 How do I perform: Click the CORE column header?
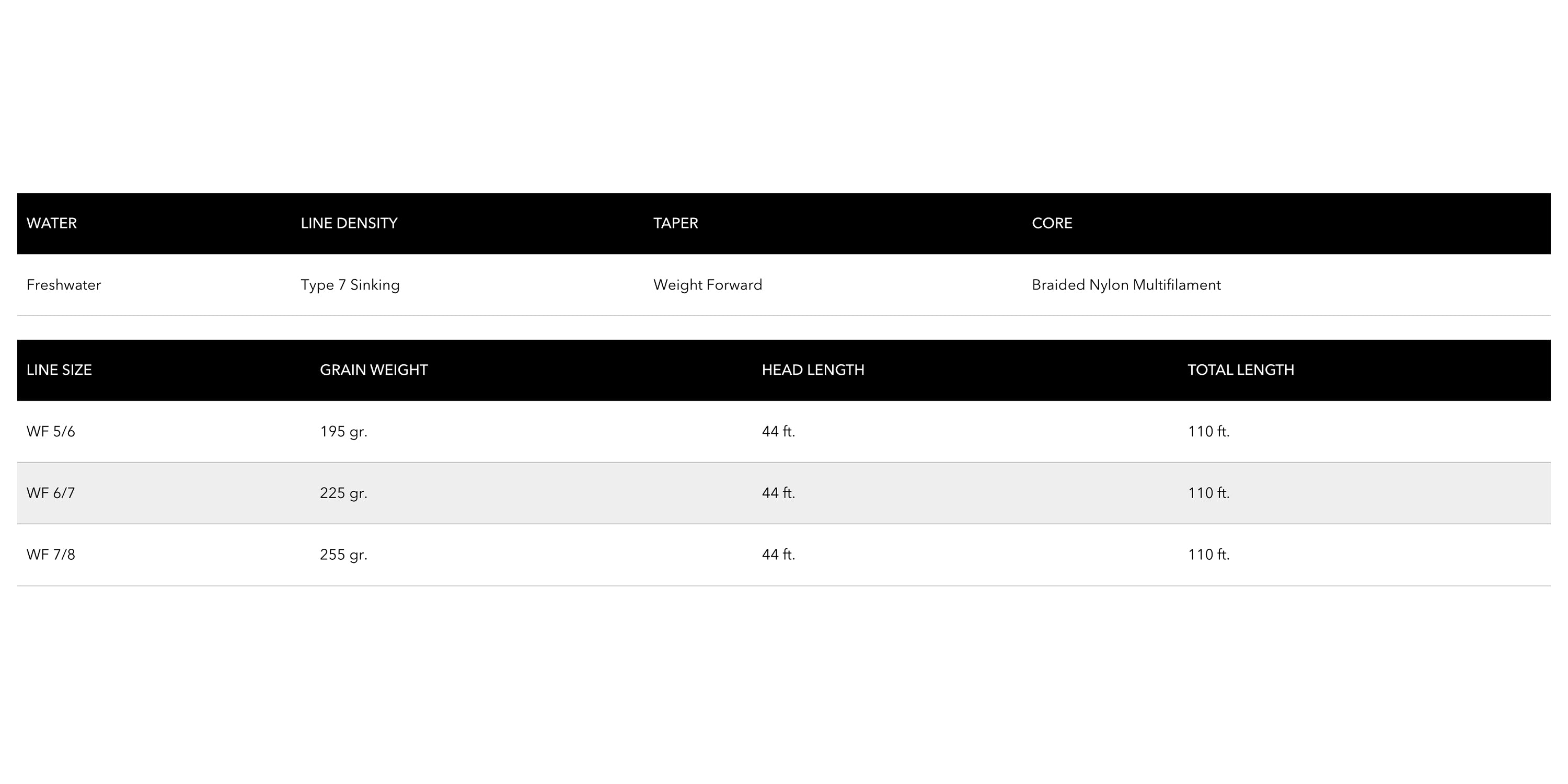tap(1052, 223)
